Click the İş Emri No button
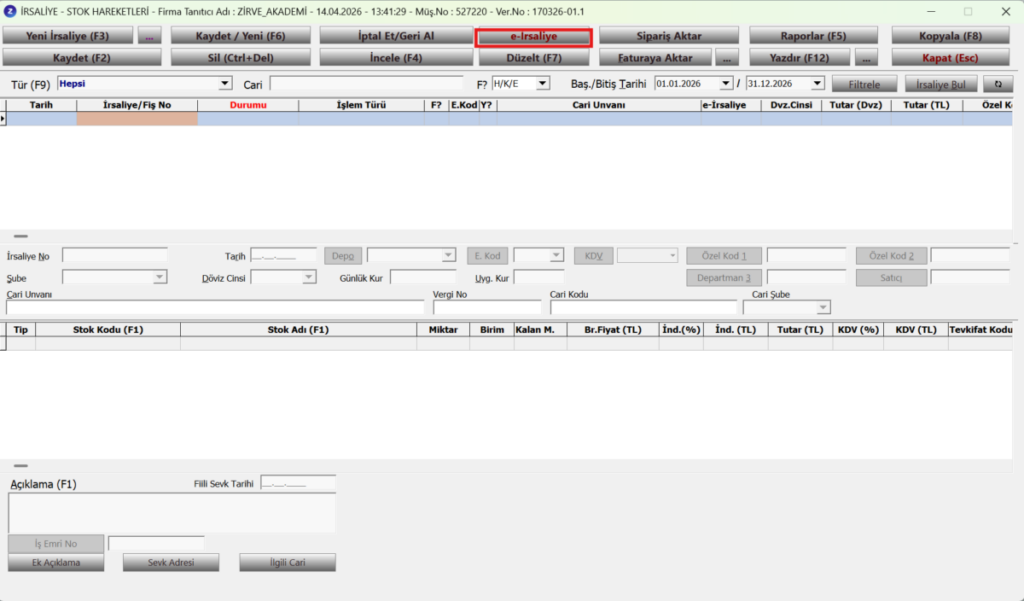Screen dimensions: 1024x601 tap(56, 544)
